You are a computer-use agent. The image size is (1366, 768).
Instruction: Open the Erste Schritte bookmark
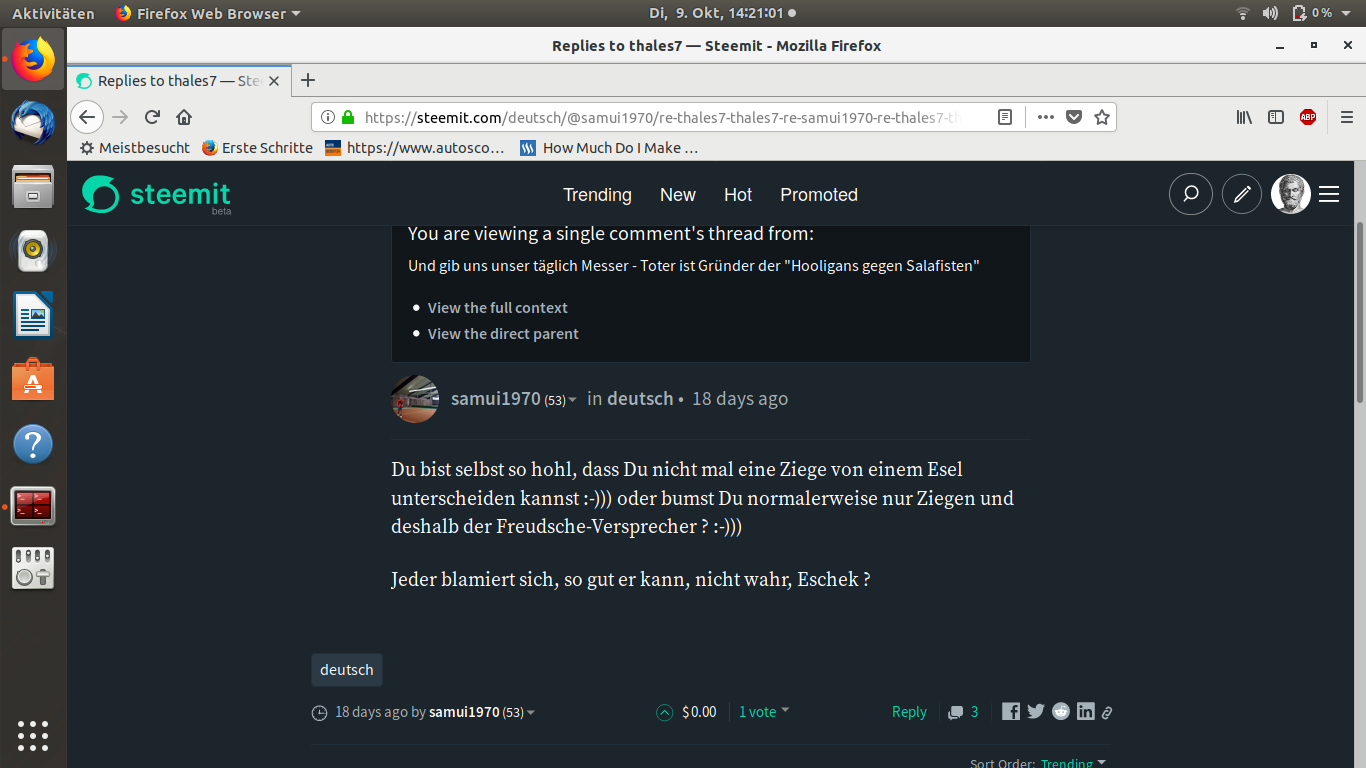(257, 147)
